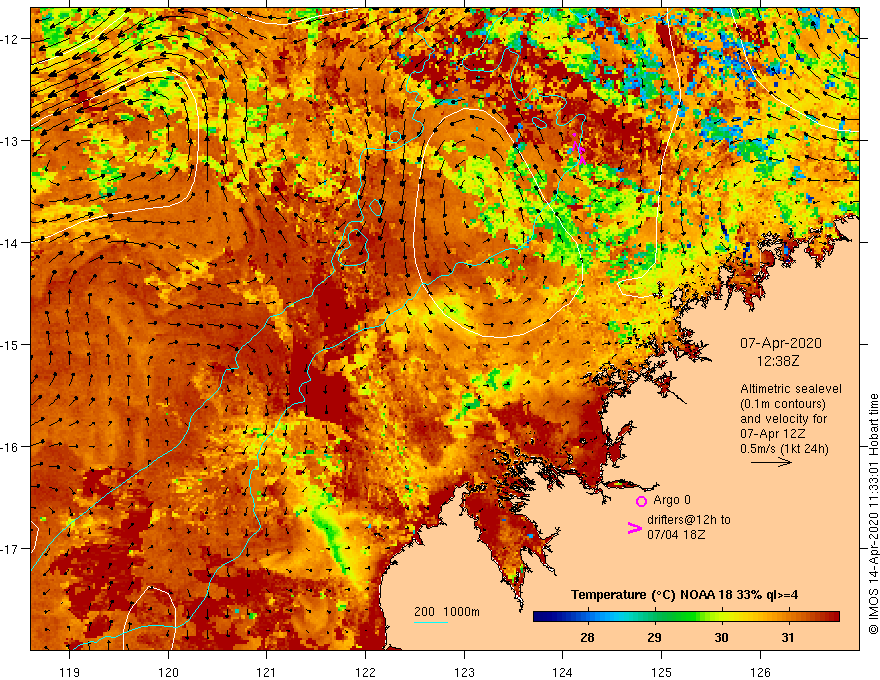Click the '200 1000m' depth contour label

pyautogui.click(x=447, y=612)
